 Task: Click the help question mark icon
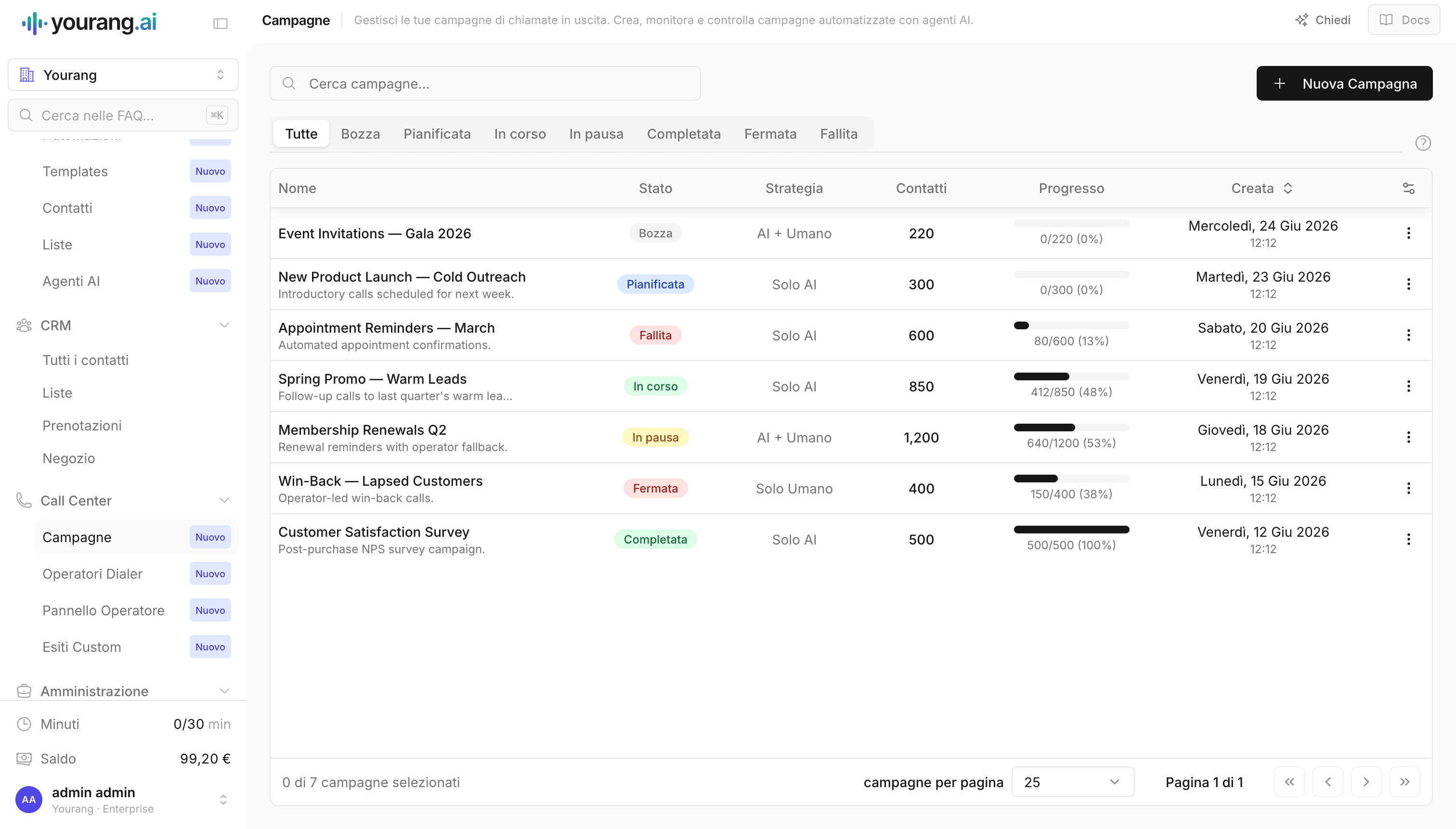1422,143
